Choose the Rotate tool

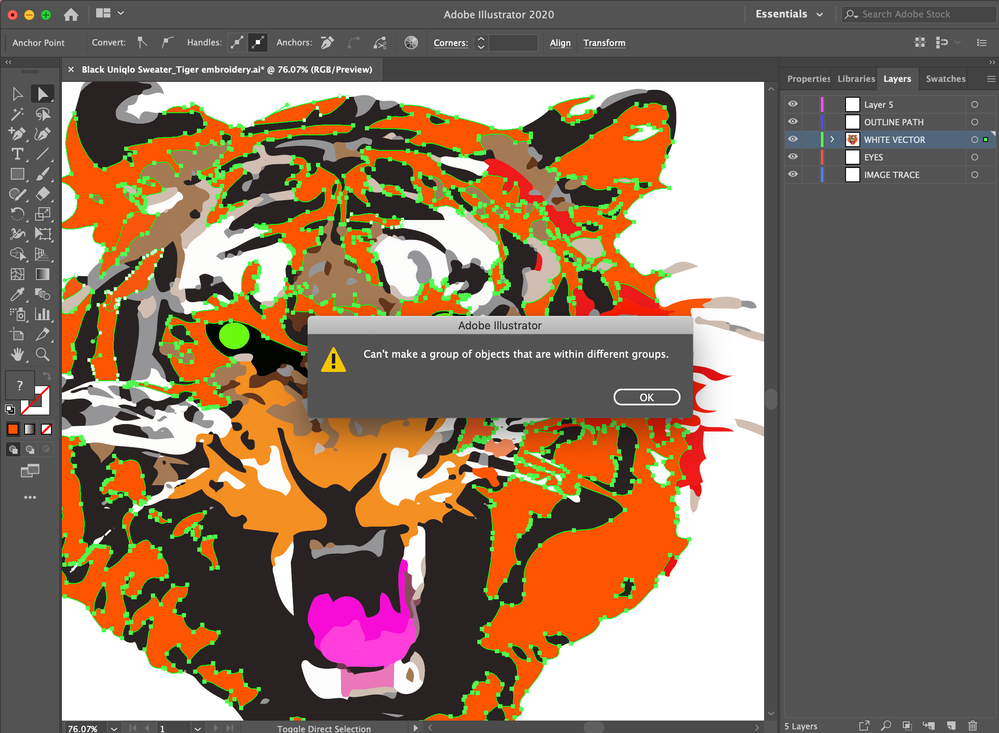click(16, 213)
